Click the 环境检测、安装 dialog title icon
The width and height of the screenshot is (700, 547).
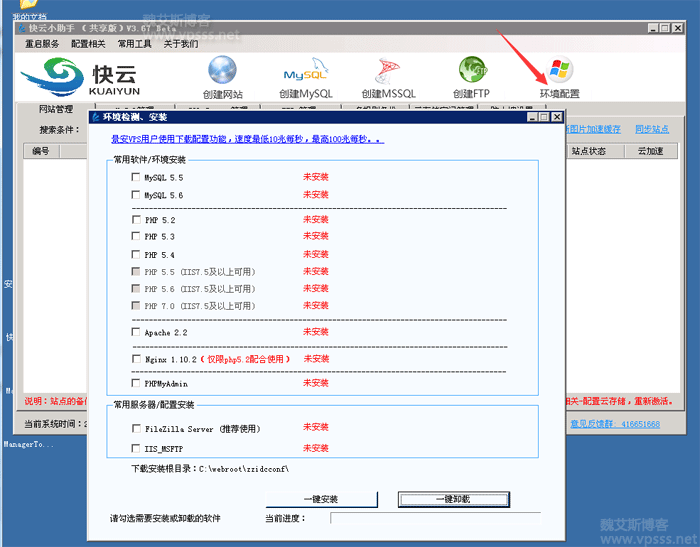[x=95, y=117]
